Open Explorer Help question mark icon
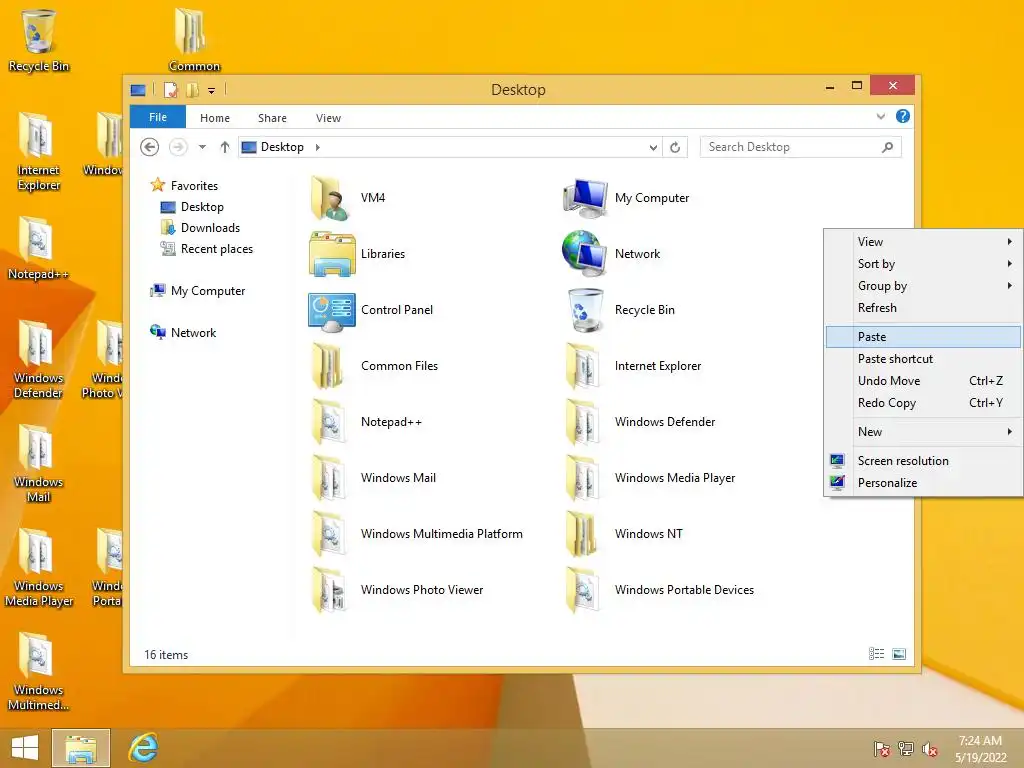This screenshot has height=768, width=1024. click(x=903, y=116)
